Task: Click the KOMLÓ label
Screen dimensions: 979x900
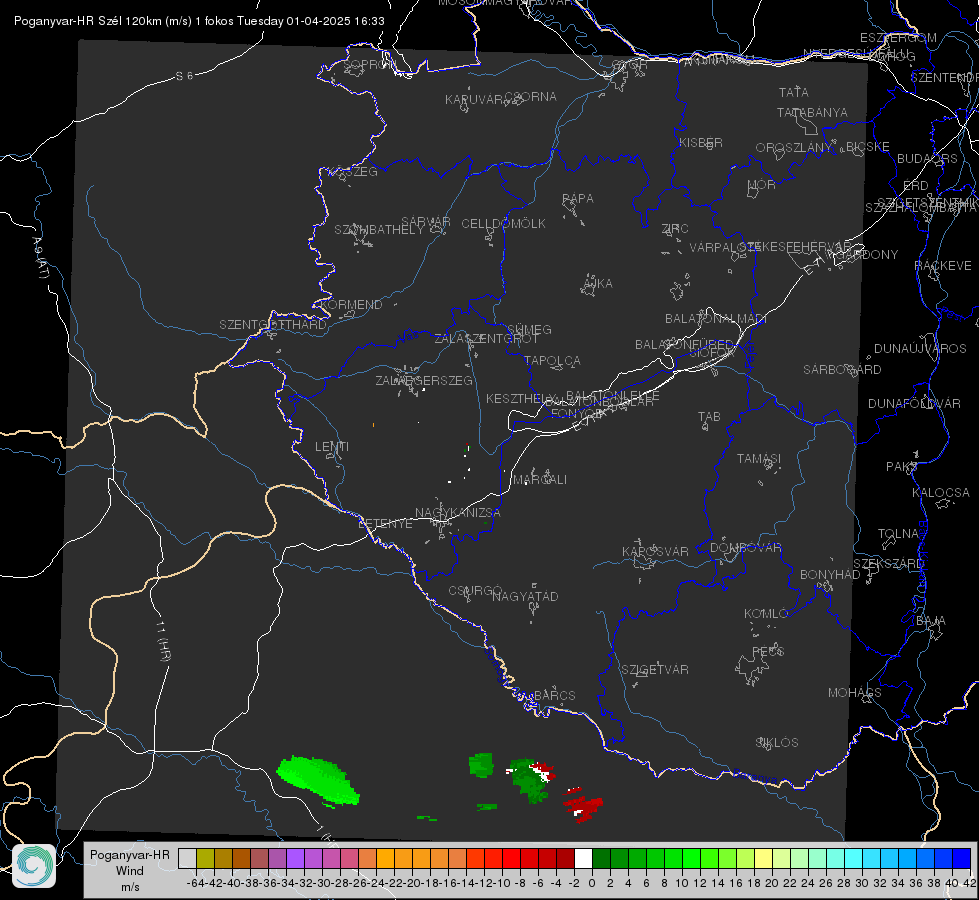Action: (x=766, y=614)
